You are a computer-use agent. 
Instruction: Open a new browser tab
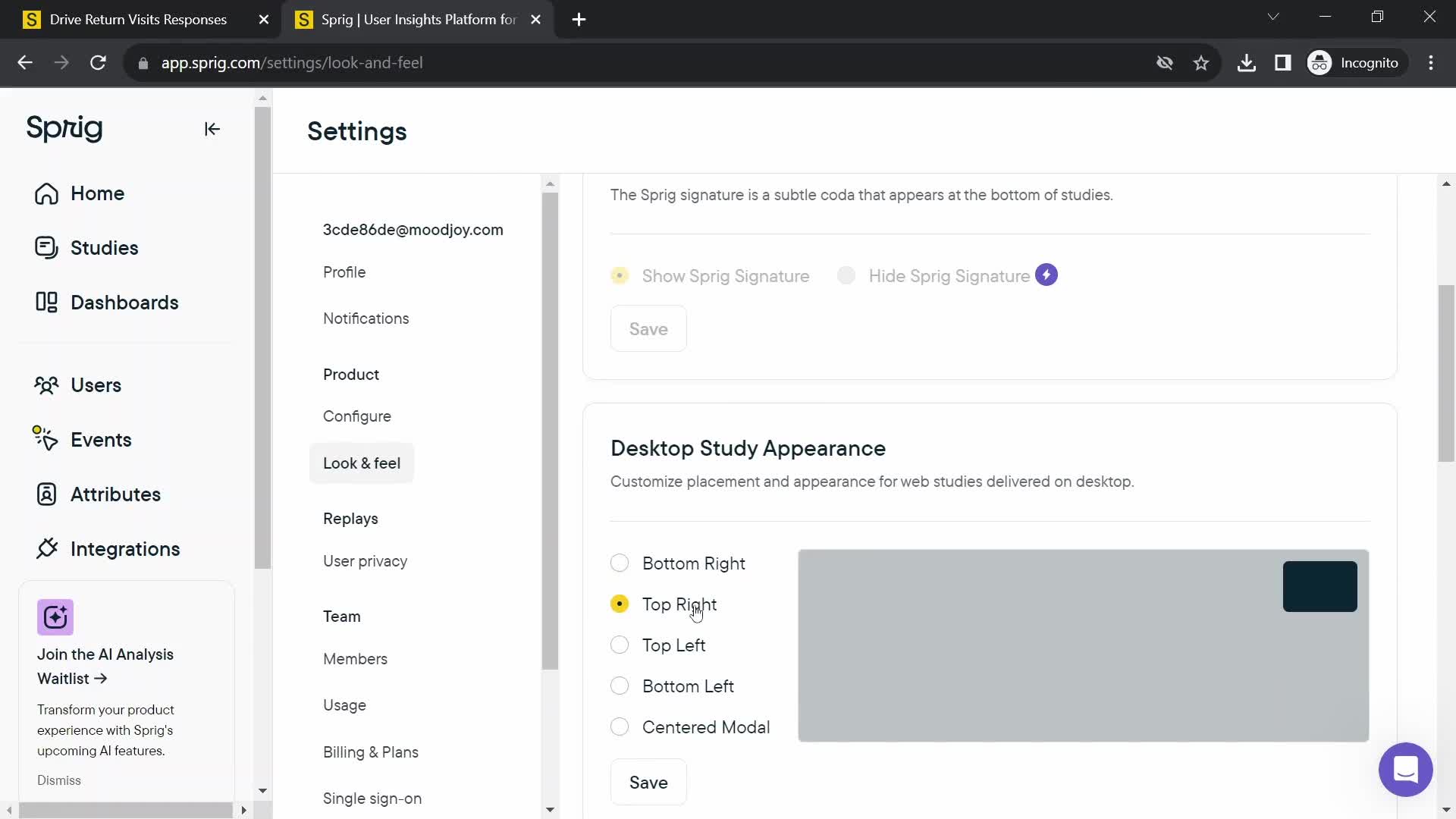pyautogui.click(x=579, y=20)
